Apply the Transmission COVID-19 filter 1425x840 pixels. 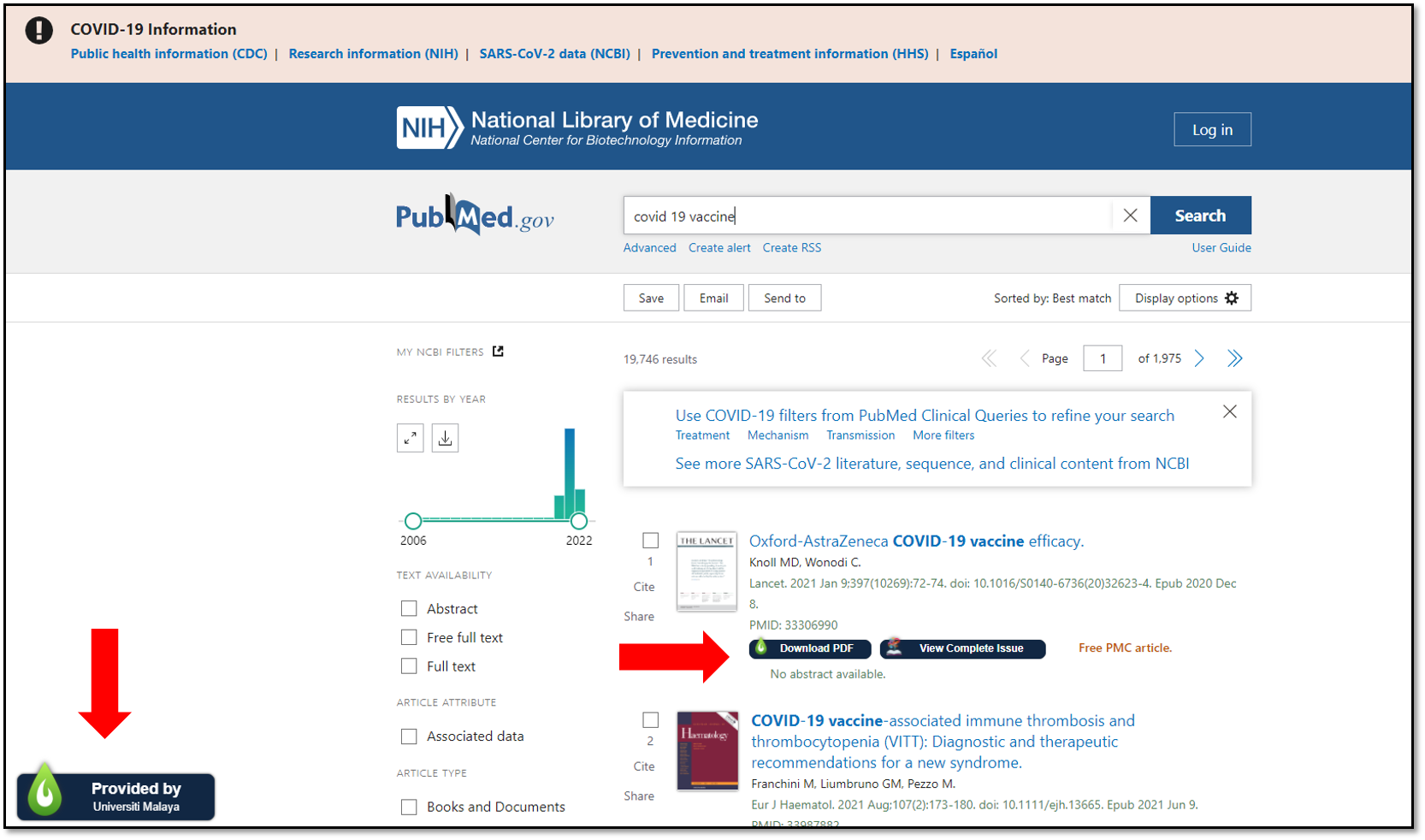860,435
